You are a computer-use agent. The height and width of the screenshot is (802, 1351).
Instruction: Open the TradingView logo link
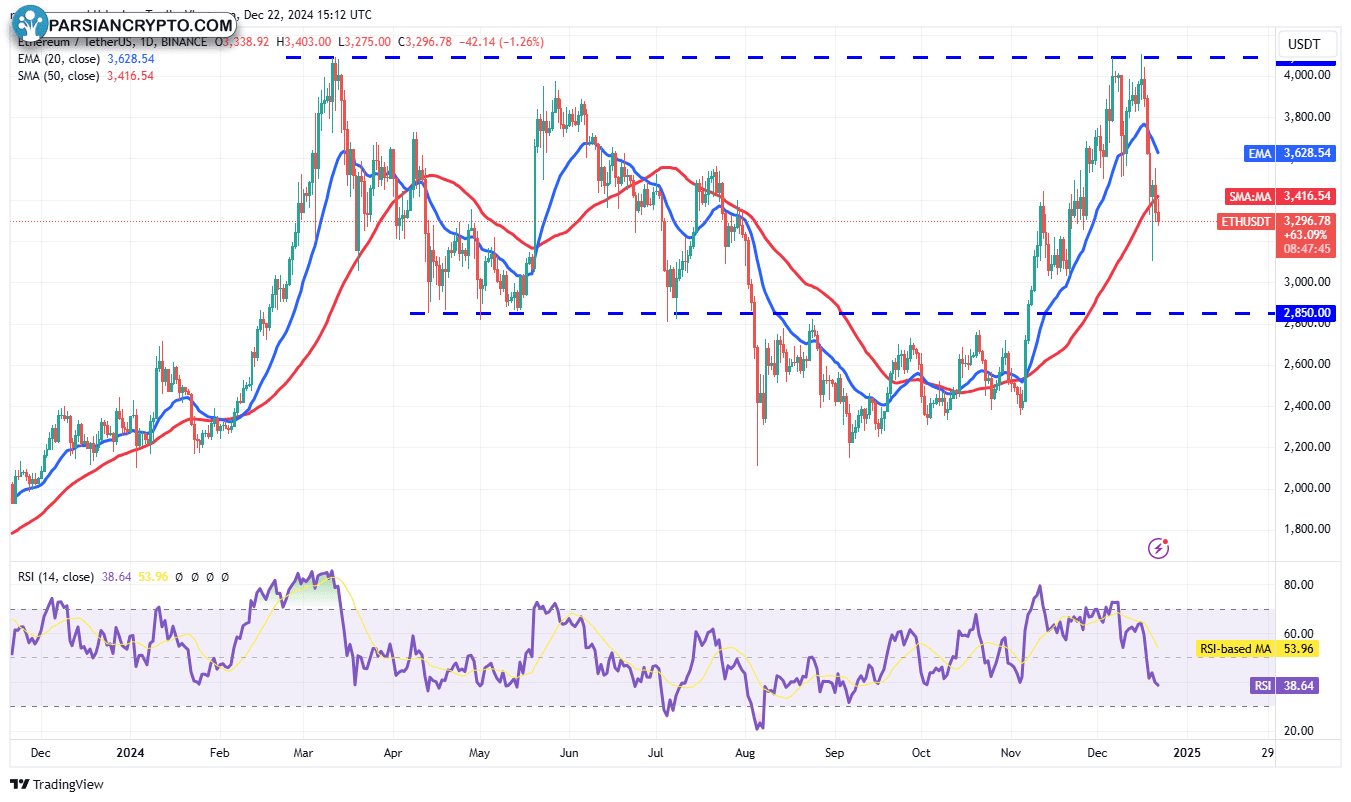click(x=57, y=785)
